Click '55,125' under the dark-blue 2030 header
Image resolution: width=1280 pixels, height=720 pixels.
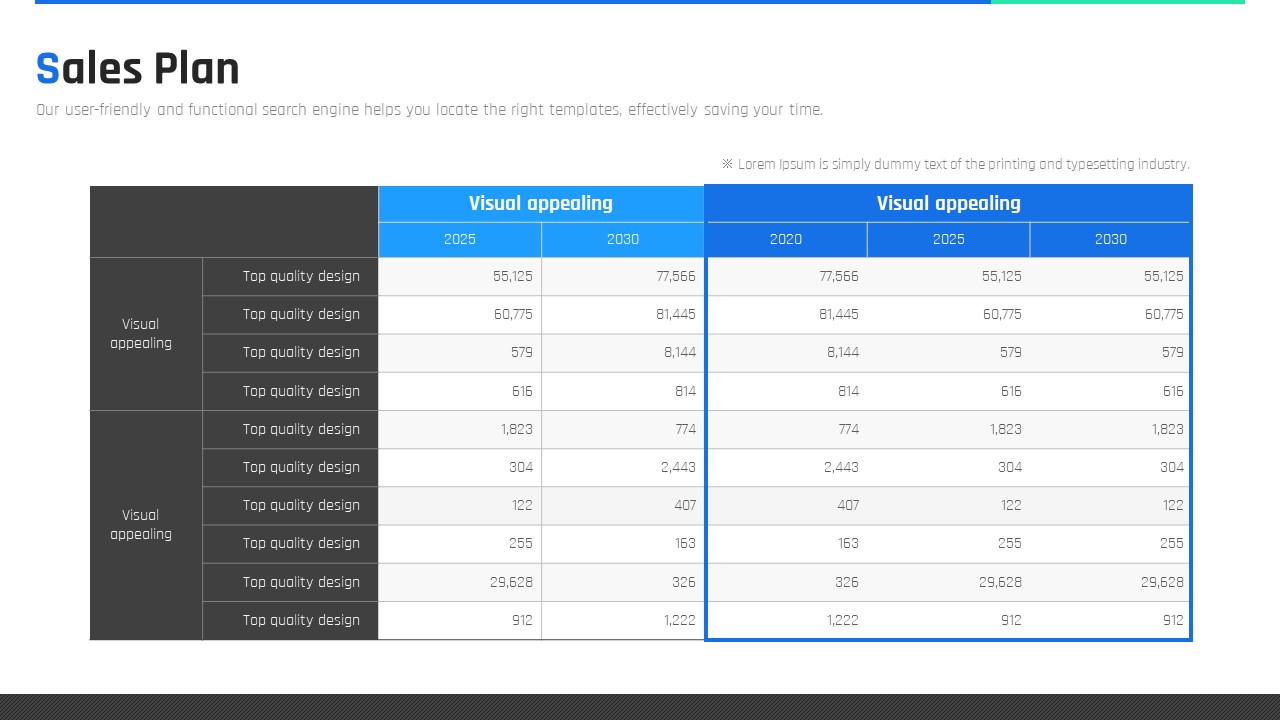tap(1164, 276)
